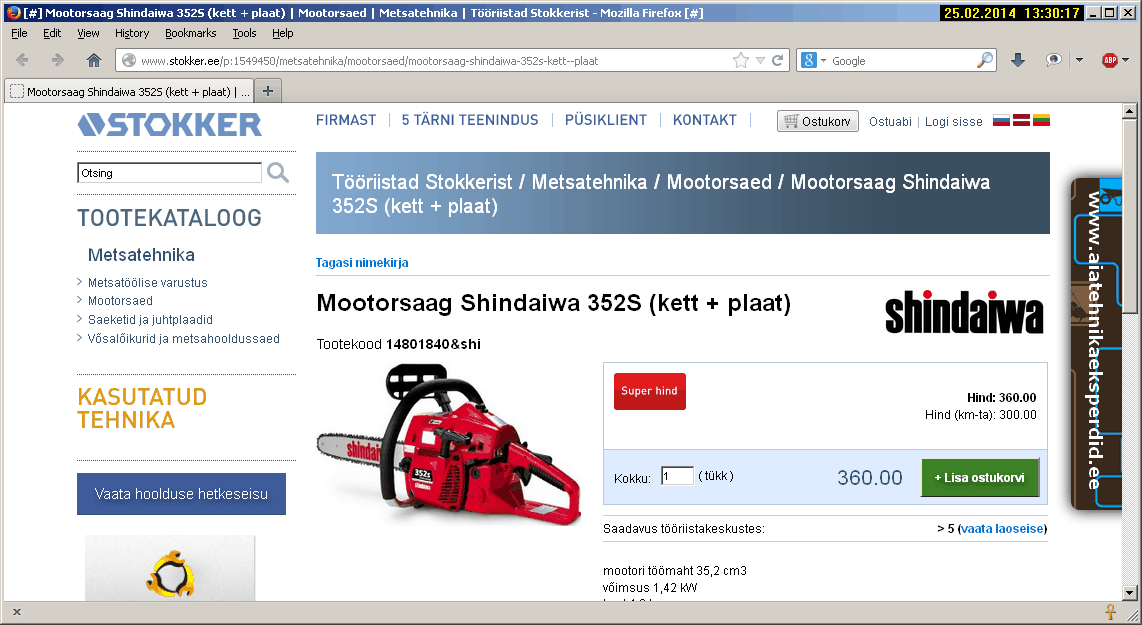Click the Stokker site search magnifier

tap(278, 173)
